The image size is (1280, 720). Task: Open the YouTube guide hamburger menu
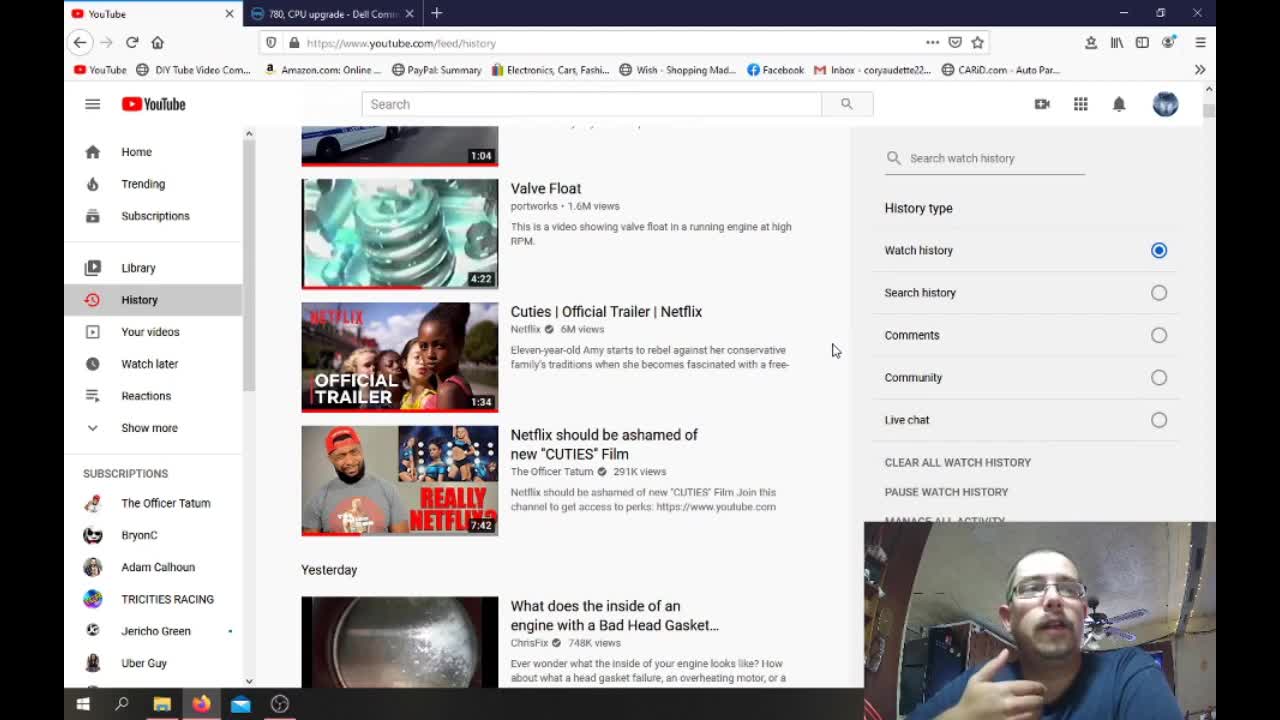92,104
